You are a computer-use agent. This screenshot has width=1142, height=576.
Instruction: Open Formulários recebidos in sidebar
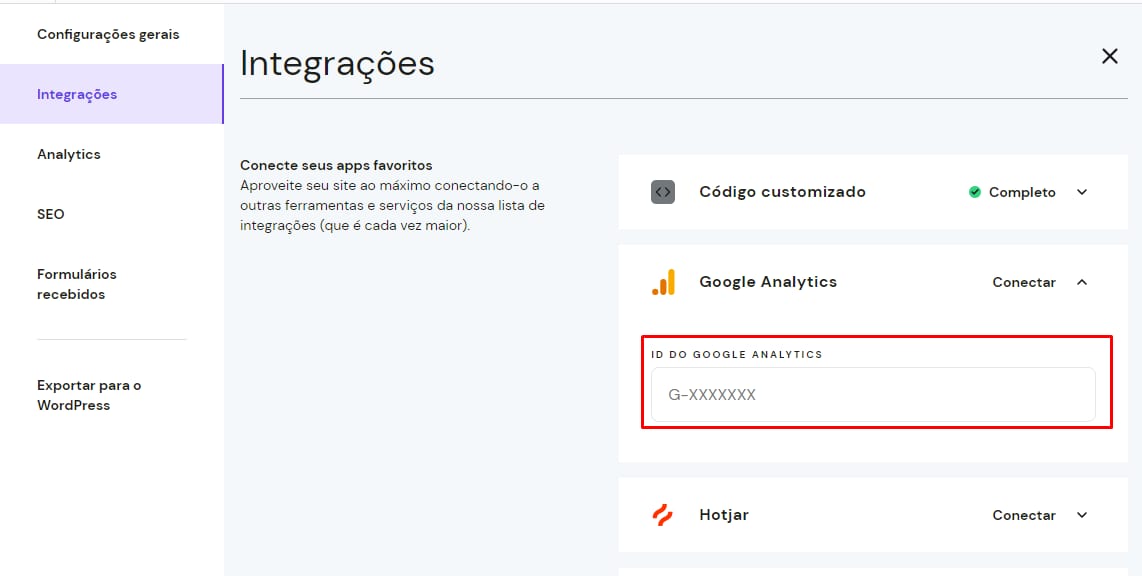(x=77, y=284)
